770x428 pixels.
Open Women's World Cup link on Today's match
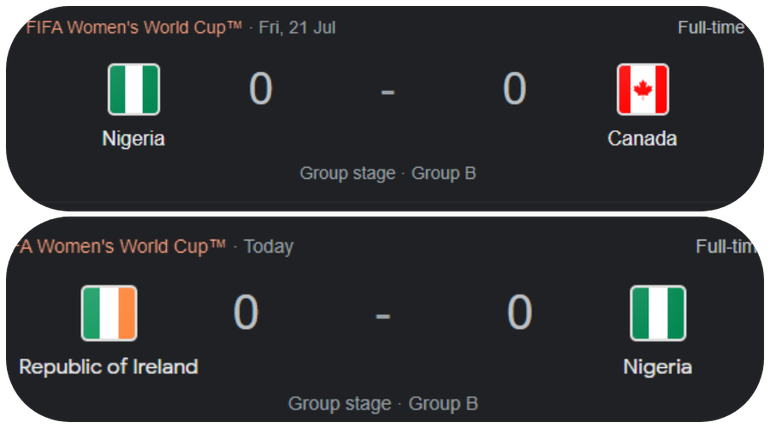click(x=118, y=246)
